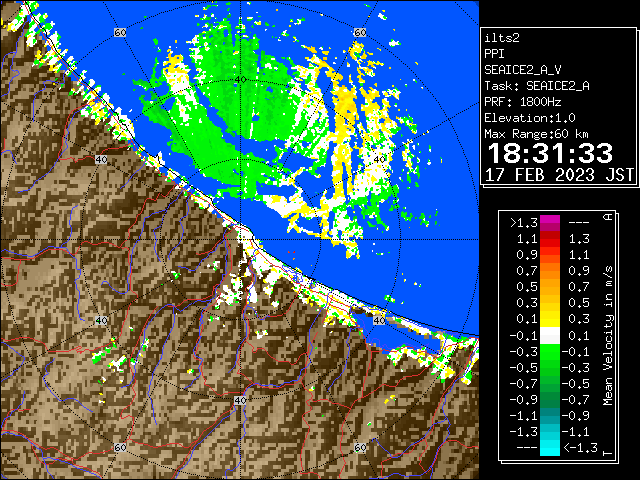The image size is (640, 480).
Task: Select the '17 FEB 2023 JST' date
Action: coord(560,175)
